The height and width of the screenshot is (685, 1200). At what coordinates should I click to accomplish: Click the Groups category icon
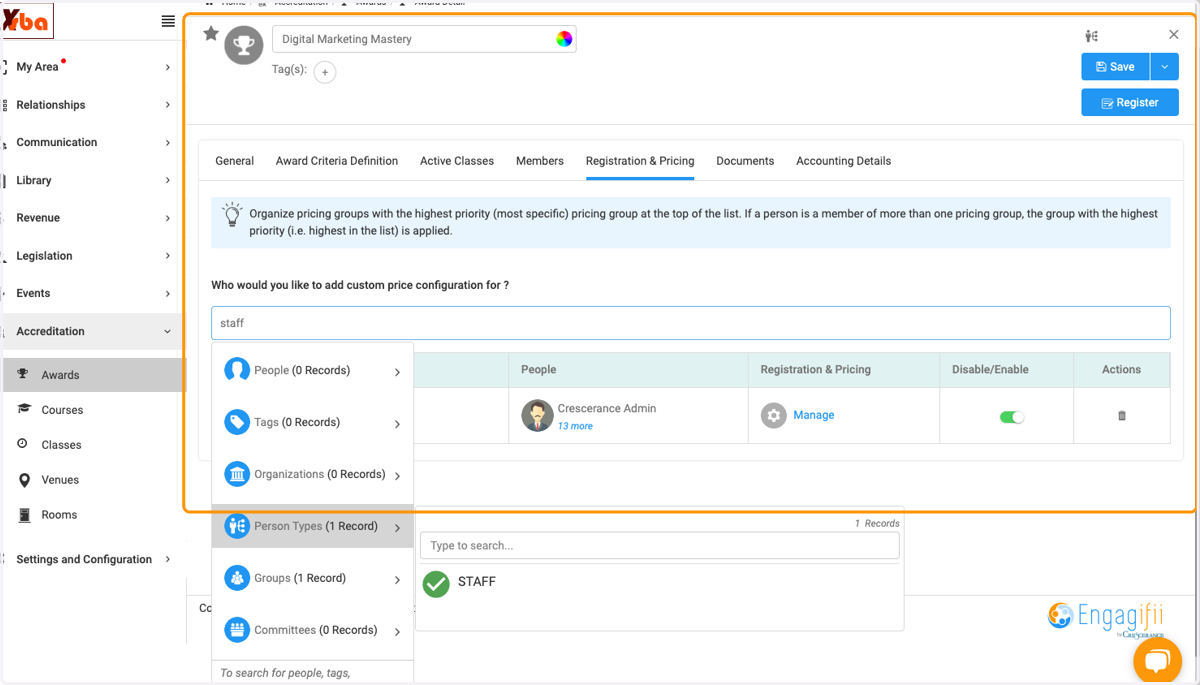237,578
